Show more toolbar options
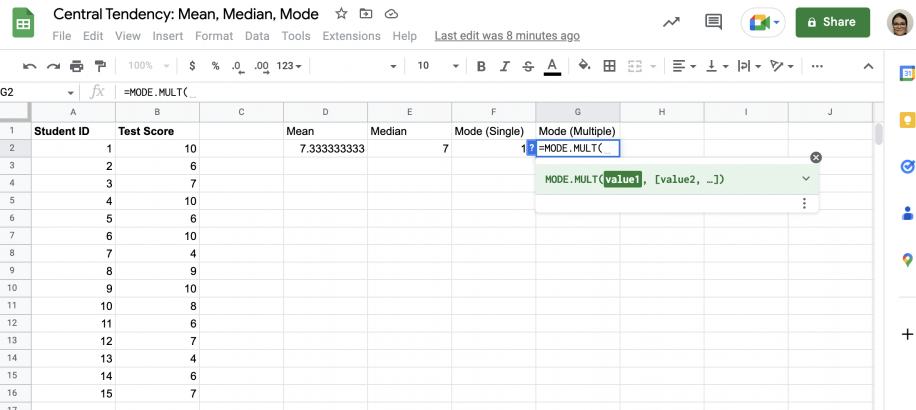This screenshot has height=410, width=916. (817, 66)
